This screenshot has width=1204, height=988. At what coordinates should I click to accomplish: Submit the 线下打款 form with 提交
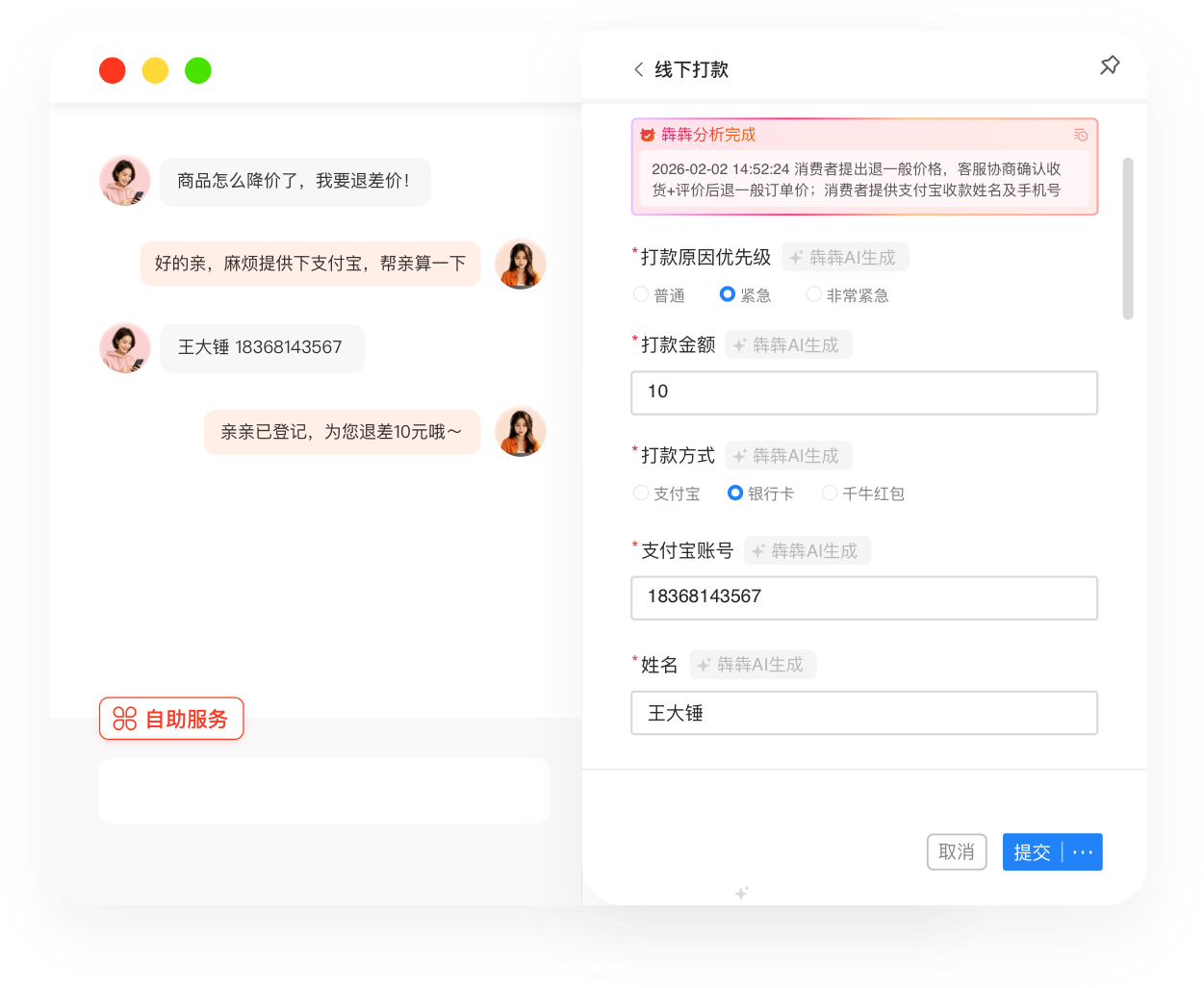(x=1032, y=852)
